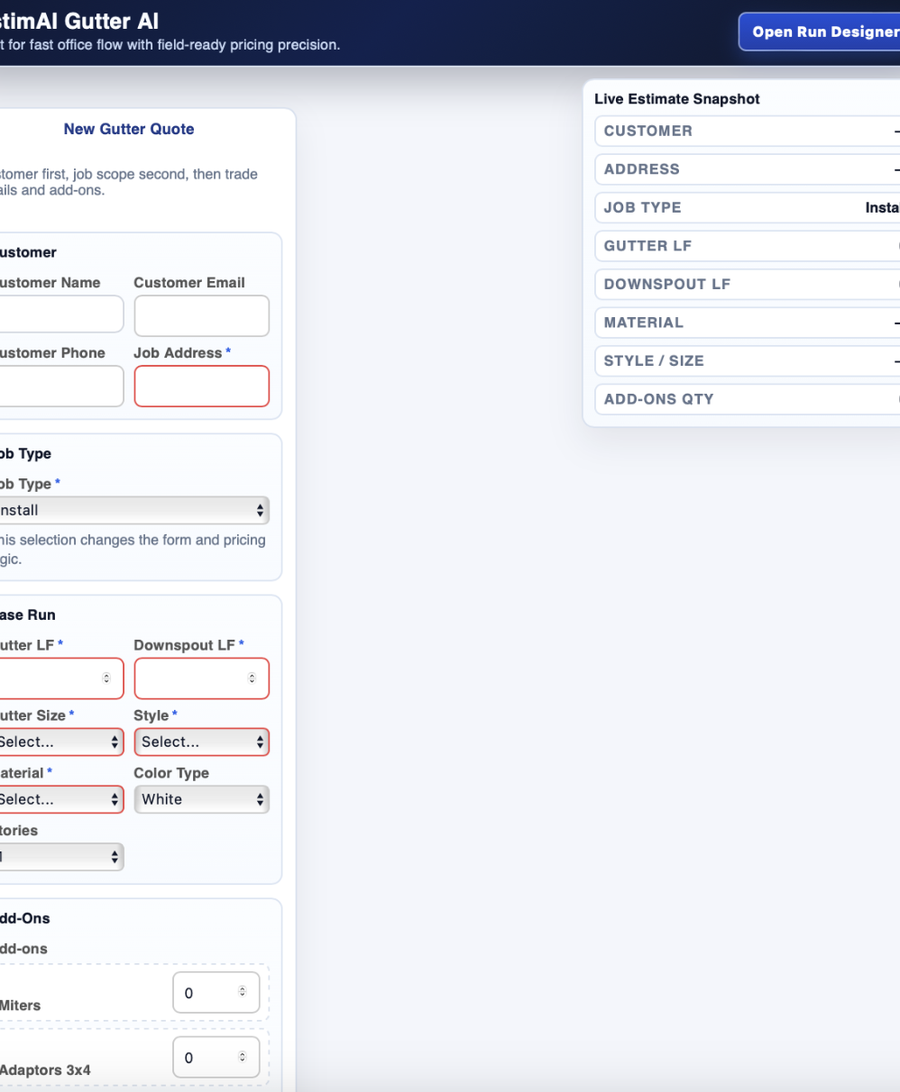The image size is (900, 1092).
Task: Increment the Miters quantity with the up arrow
Action: [240, 987]
